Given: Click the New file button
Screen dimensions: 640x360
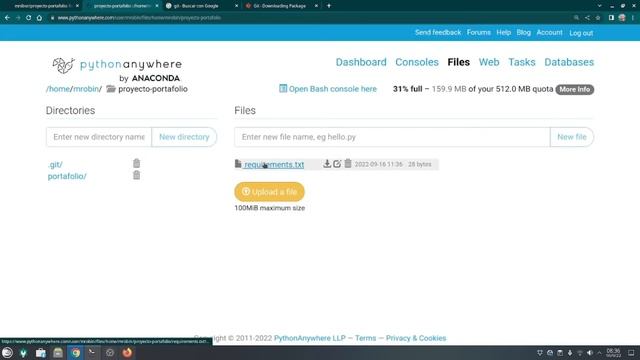Looking at the screenshot, I should pos(572,137).
